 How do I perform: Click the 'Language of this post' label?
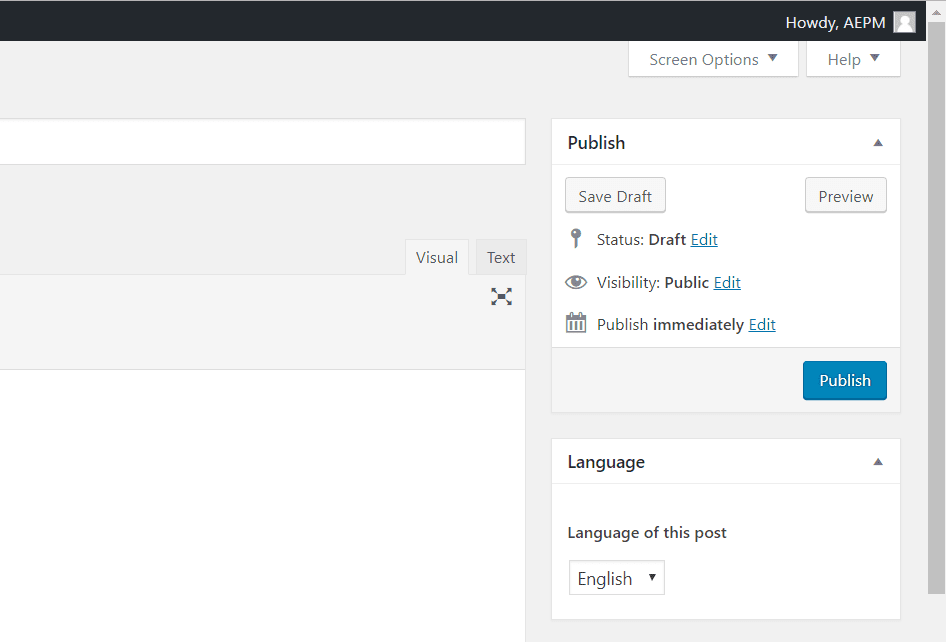pyautogui.click(x=647, y=533)
